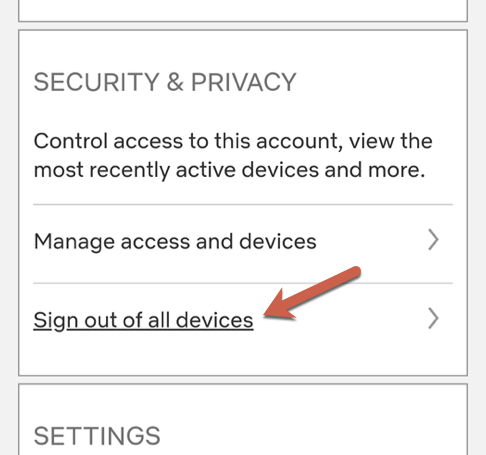Click the Sign out of all devices link
This screenshot has height=455, width=486.
pyautogui.click(x=143, y=321)
